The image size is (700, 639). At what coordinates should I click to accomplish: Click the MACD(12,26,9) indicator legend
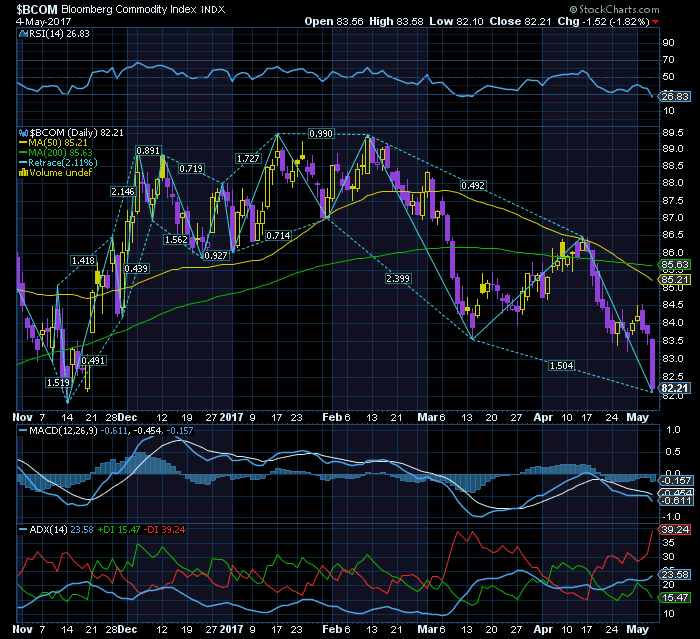point(105,430)
